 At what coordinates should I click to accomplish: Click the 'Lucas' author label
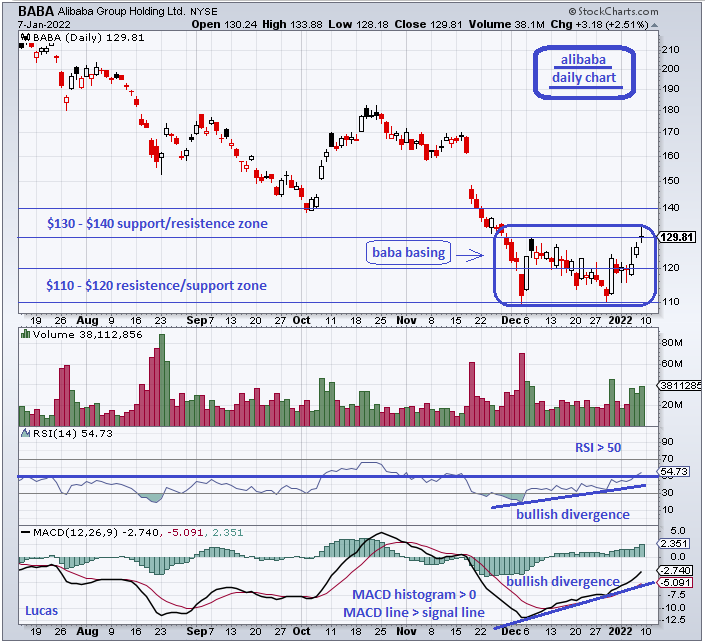(41, 611)
